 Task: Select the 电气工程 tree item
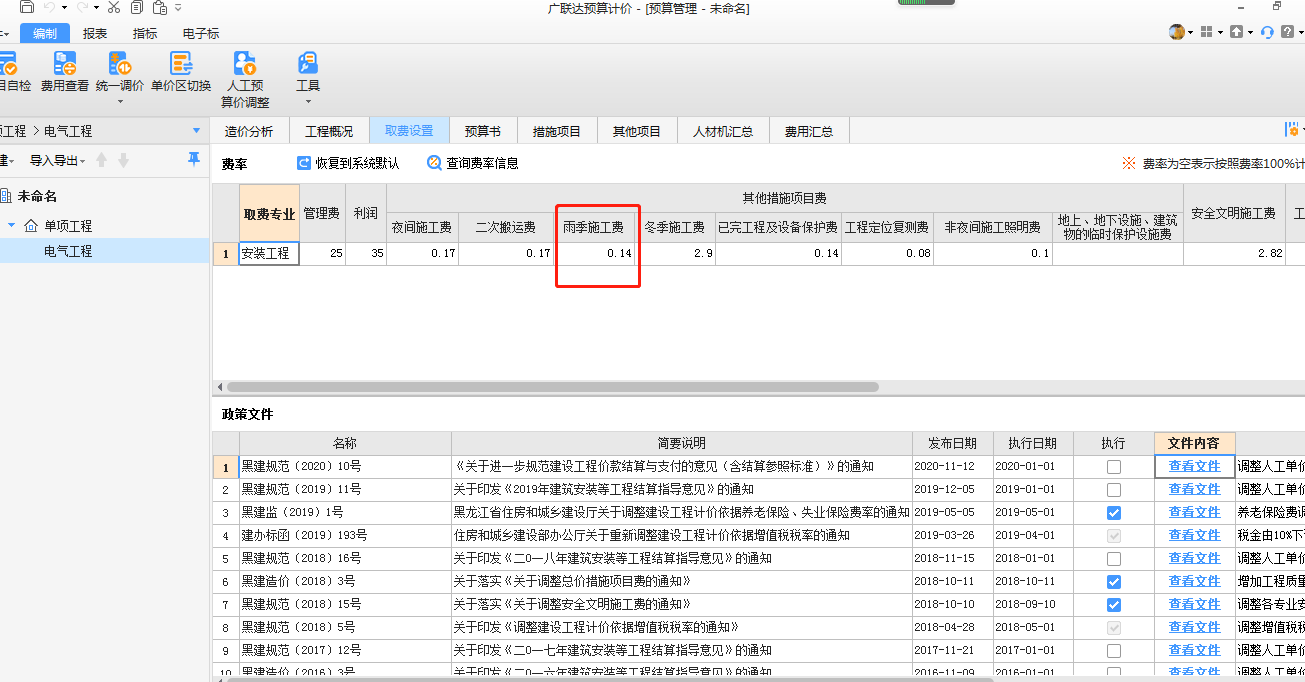tap(68, 251)
